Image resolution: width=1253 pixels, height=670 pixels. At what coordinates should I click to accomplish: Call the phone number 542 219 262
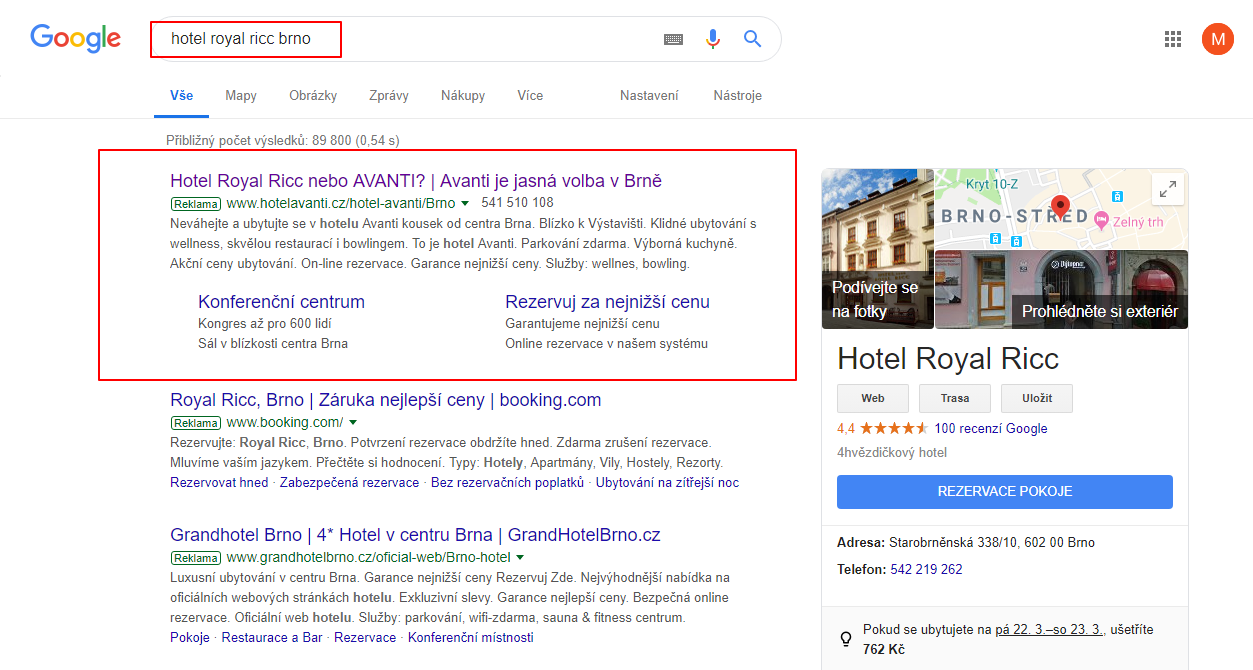[x=926, y=569]
